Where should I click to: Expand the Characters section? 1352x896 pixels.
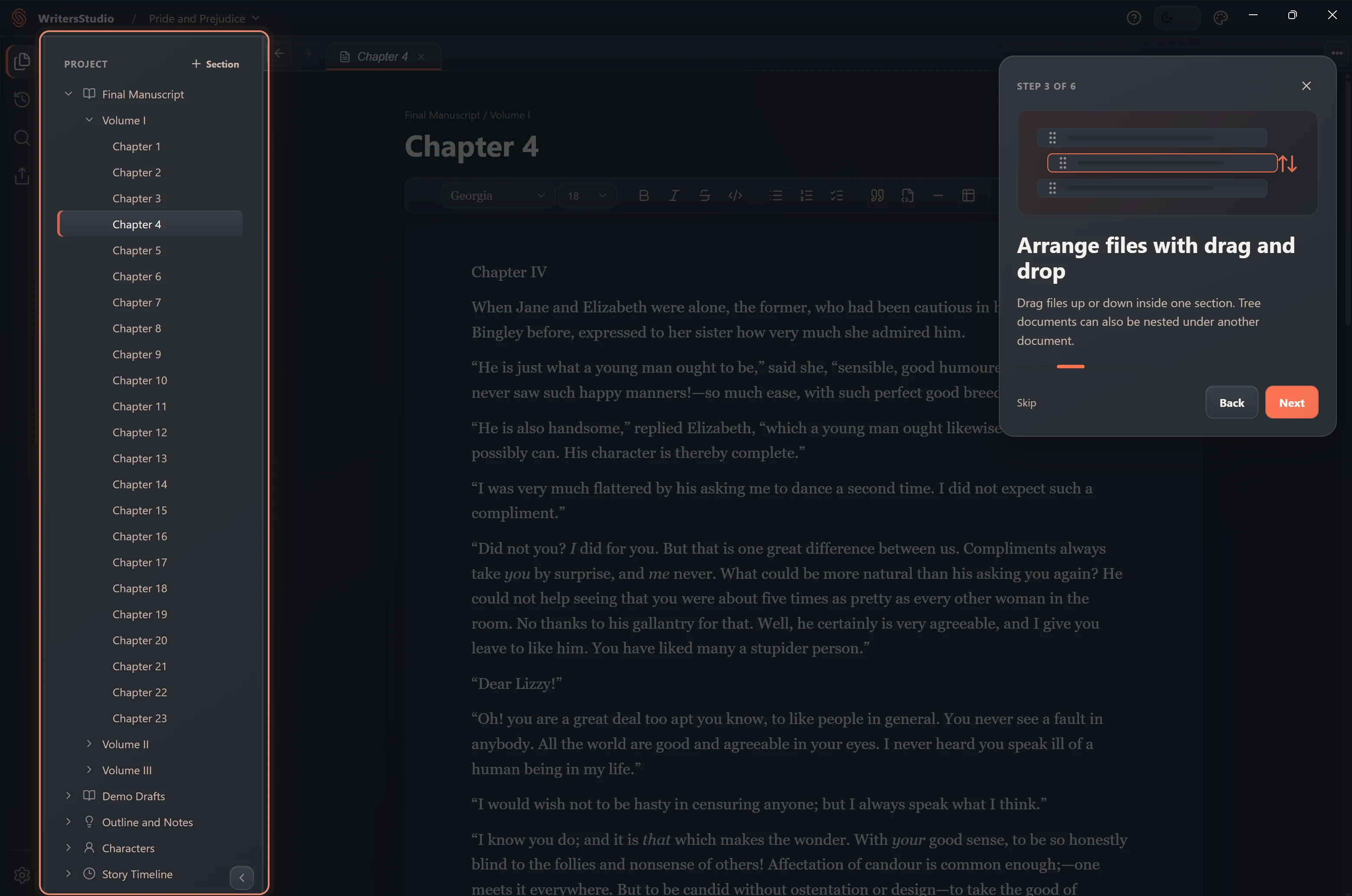pos(68,847)
